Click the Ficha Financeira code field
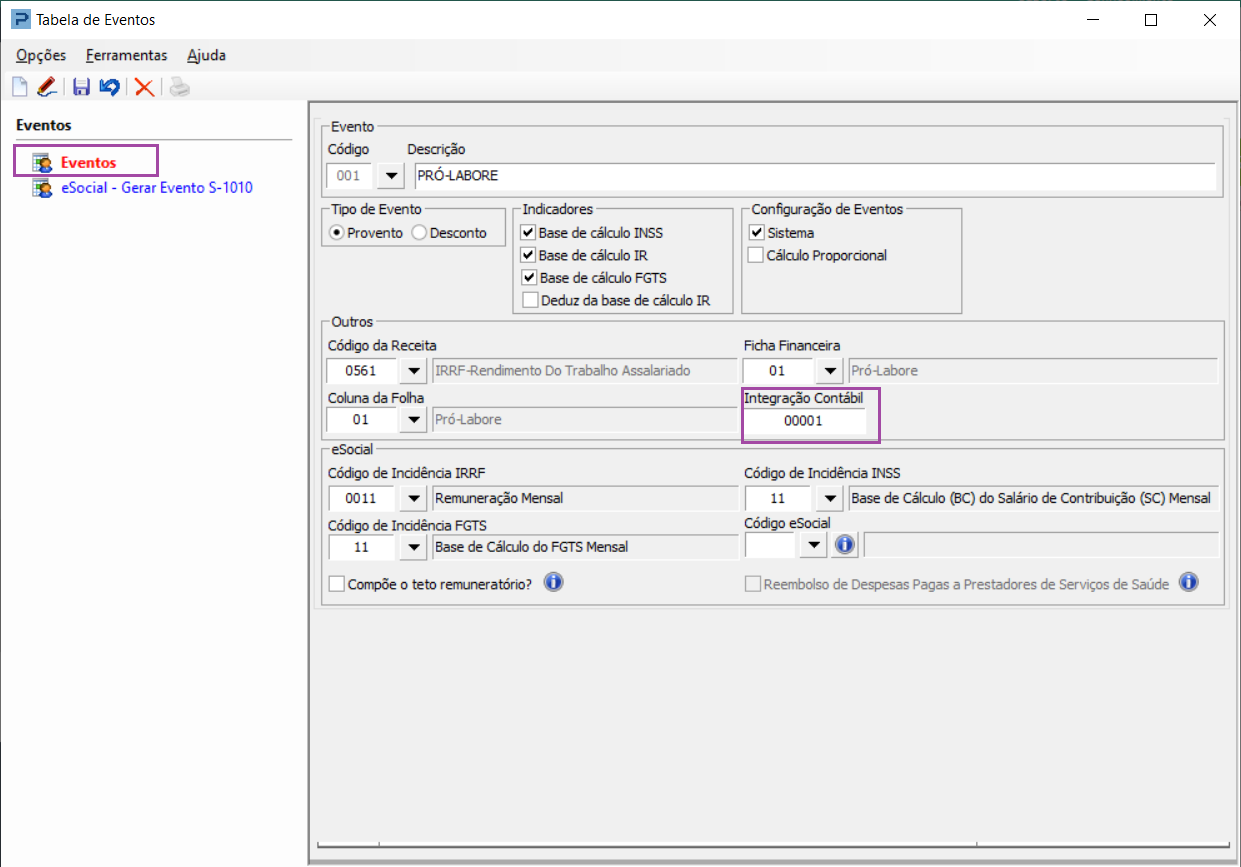 (x=779, y=371)
